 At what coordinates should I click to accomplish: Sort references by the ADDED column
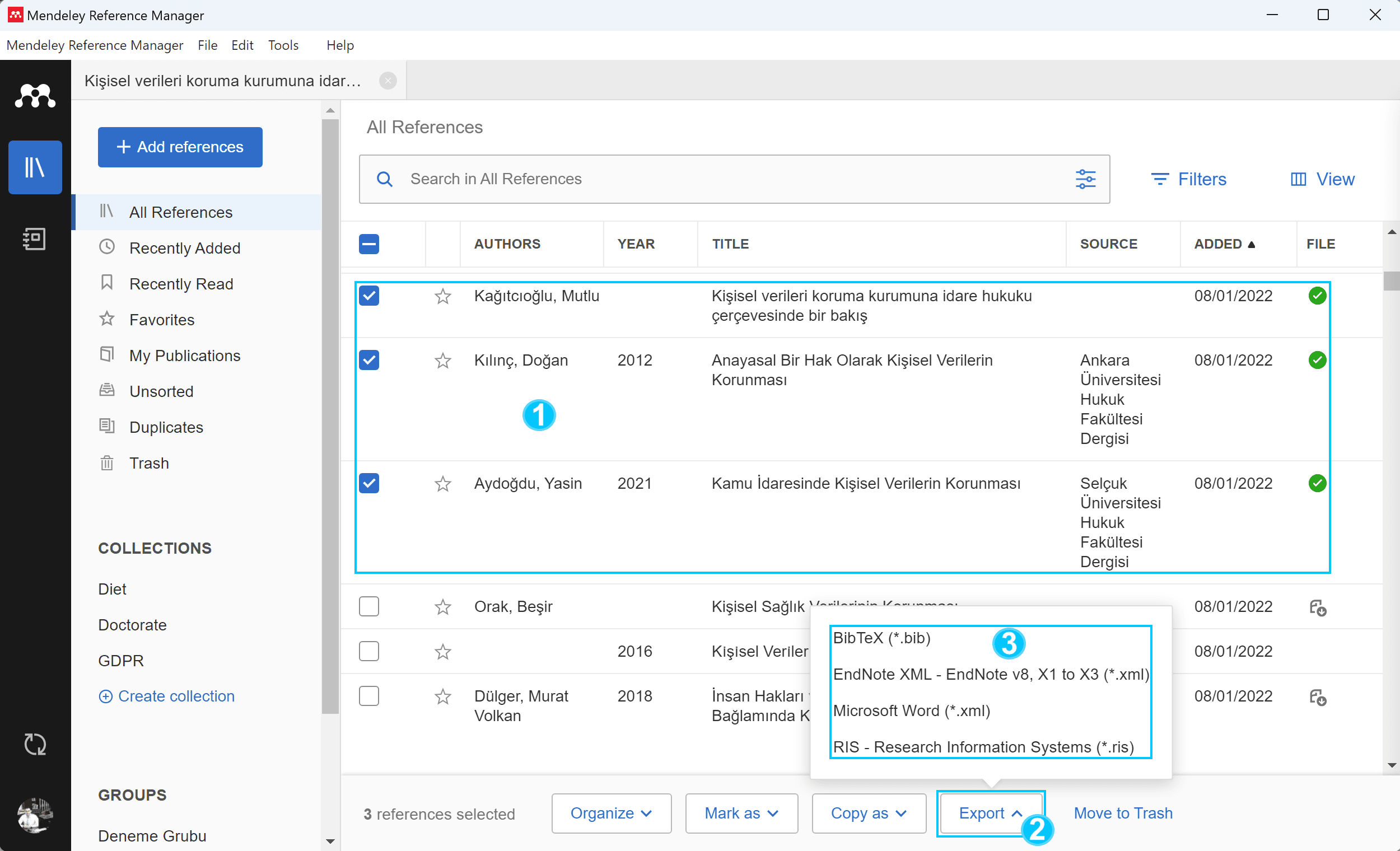(1224, 244)
